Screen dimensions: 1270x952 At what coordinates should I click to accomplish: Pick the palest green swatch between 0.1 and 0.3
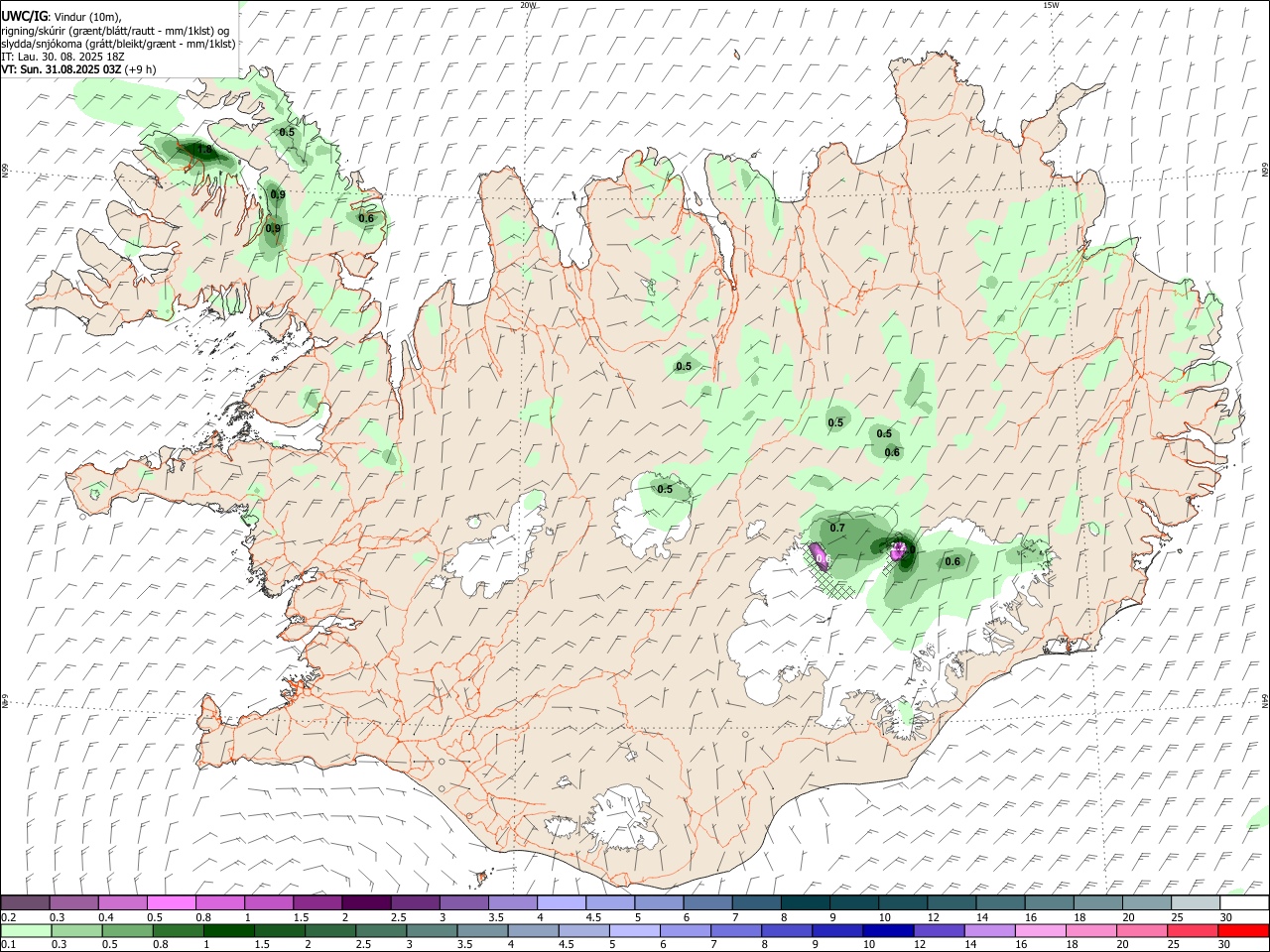tap(25, 931)
